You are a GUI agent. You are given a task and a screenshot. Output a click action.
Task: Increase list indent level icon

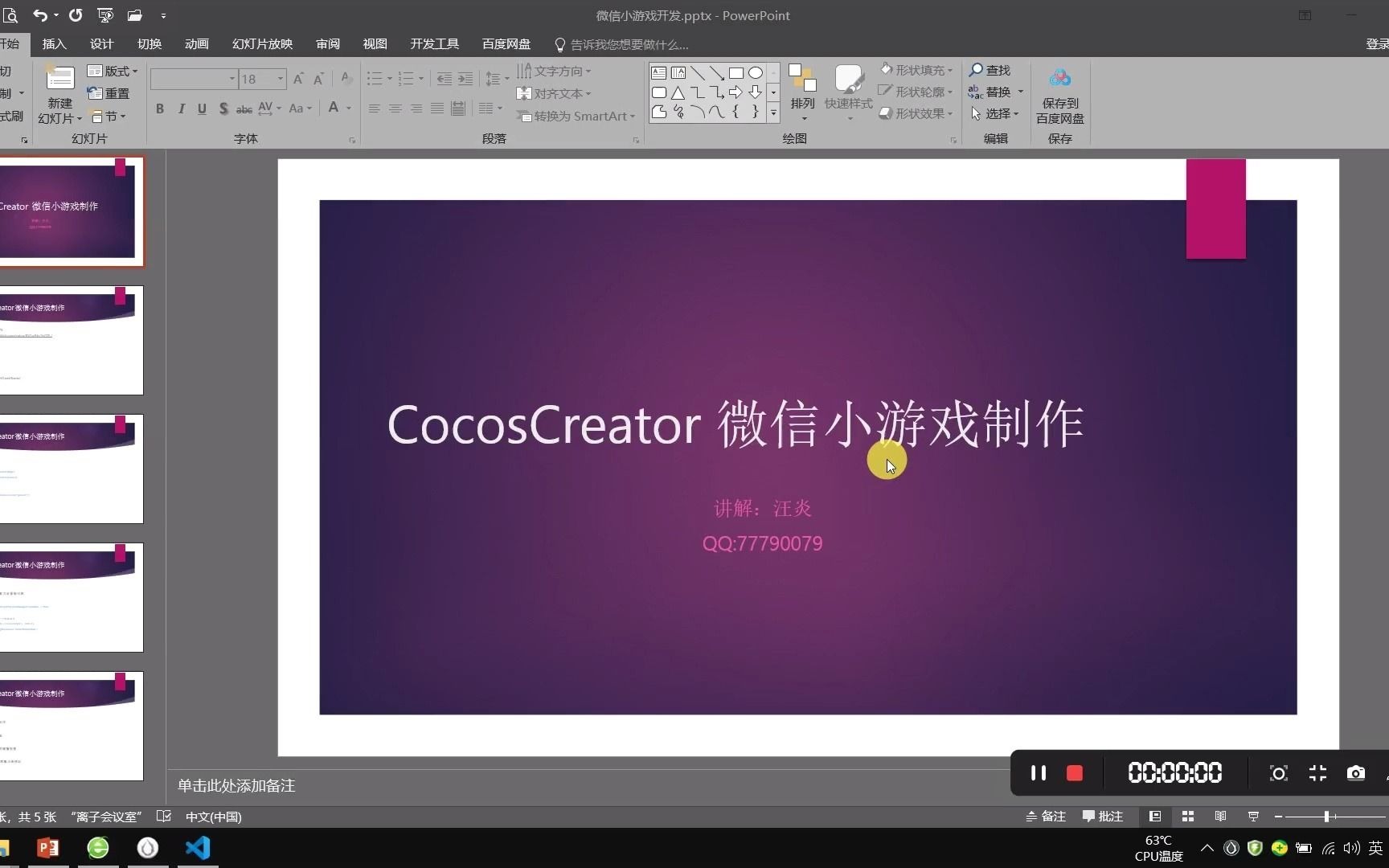click(465, 79)
